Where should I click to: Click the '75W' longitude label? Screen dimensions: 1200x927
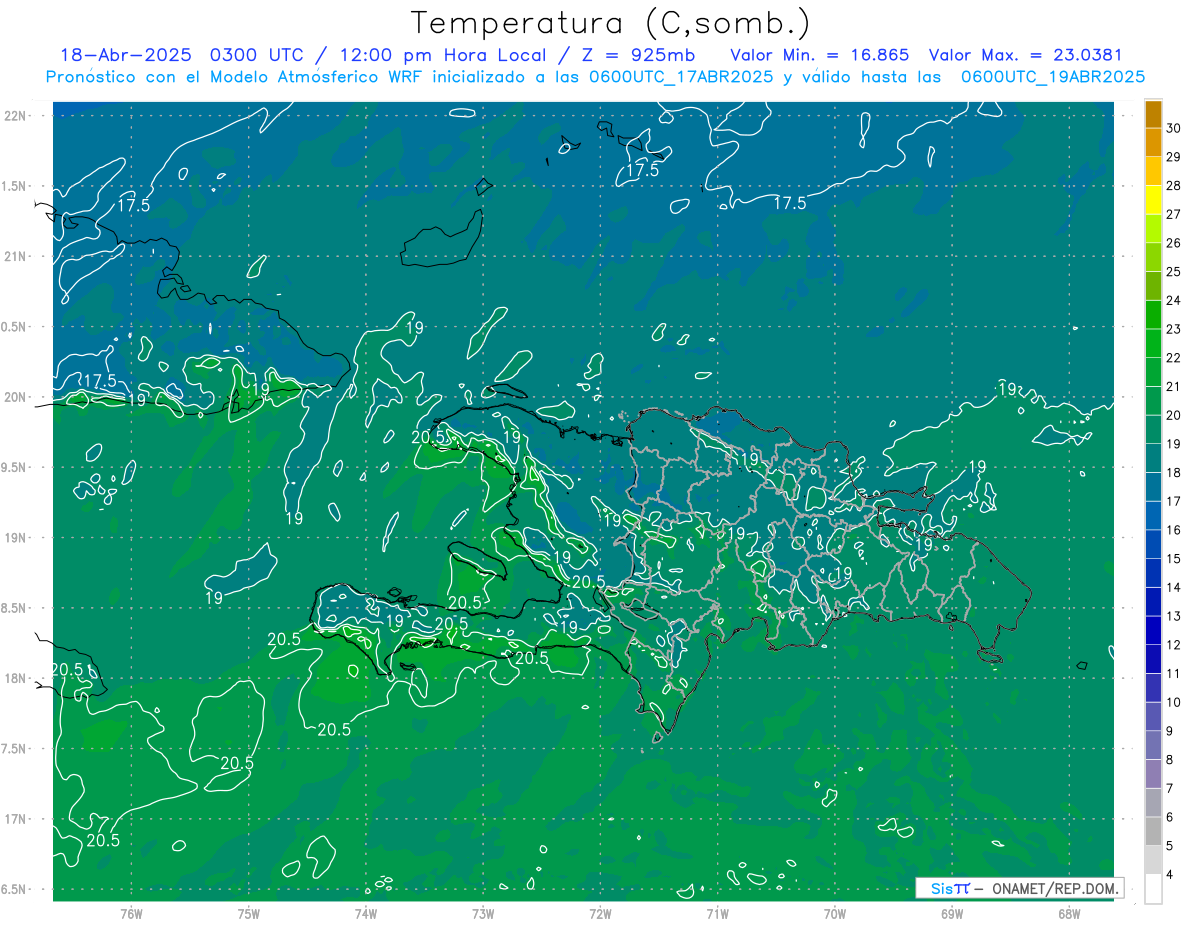[249, 914]
